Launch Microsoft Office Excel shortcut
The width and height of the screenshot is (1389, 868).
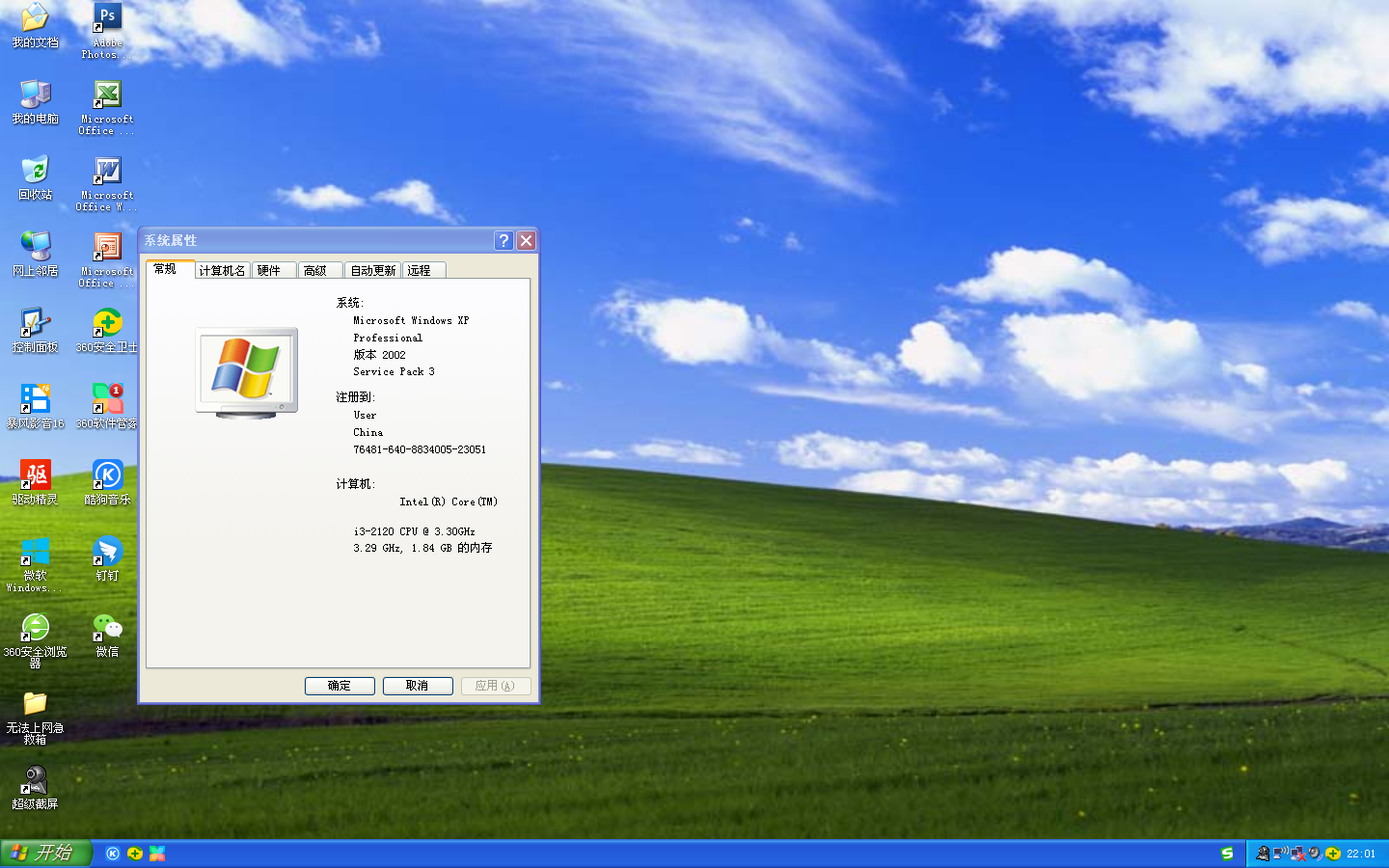[x=106, y=99]
